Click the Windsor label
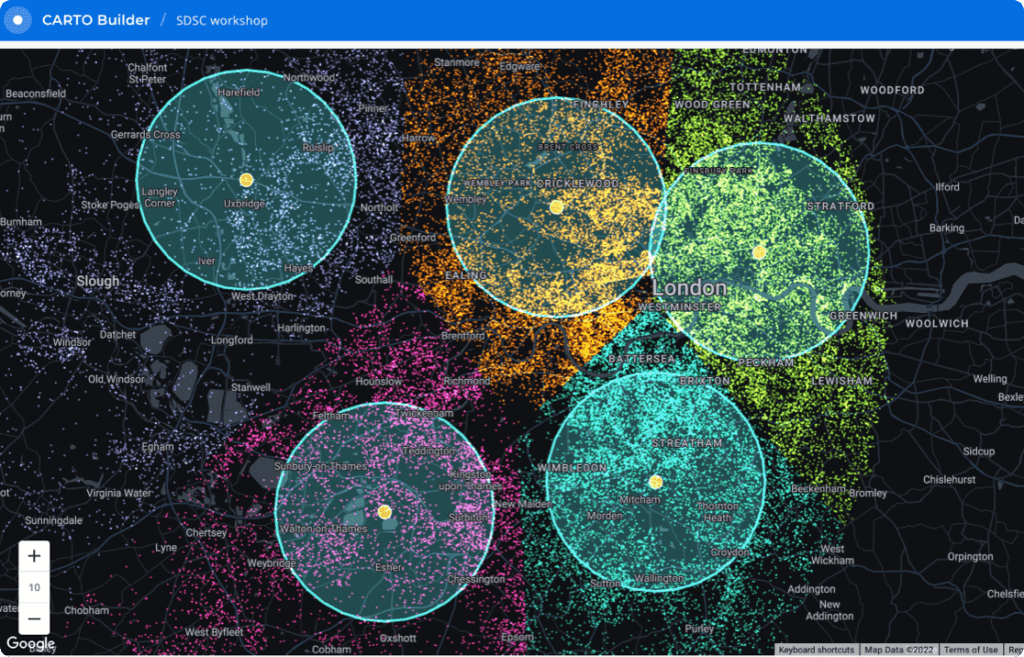Image resolution: width=1024 pixels, height=657 pixels. (72, 342)
